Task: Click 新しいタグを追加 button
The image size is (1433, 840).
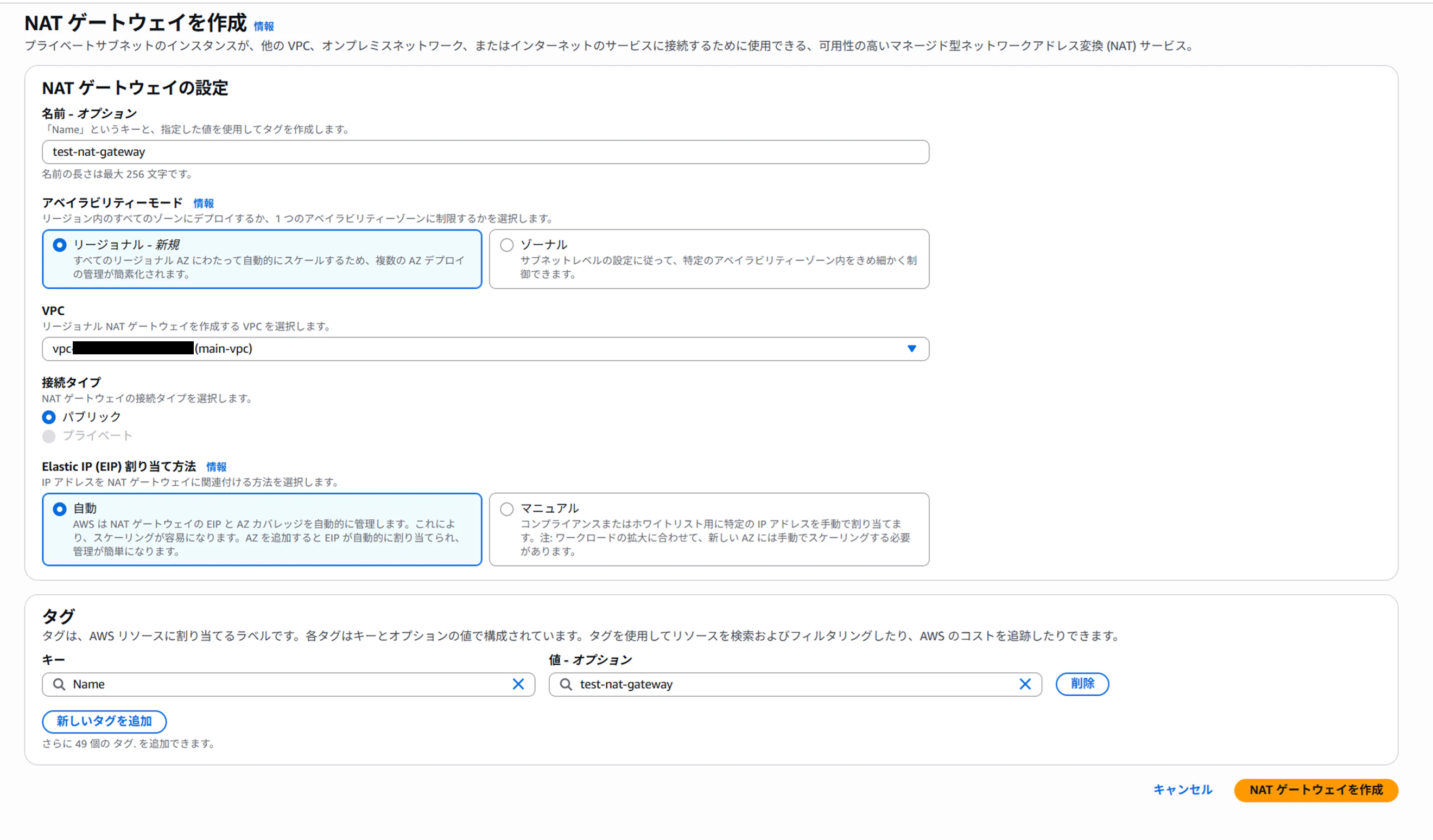Action: (104, 721)
